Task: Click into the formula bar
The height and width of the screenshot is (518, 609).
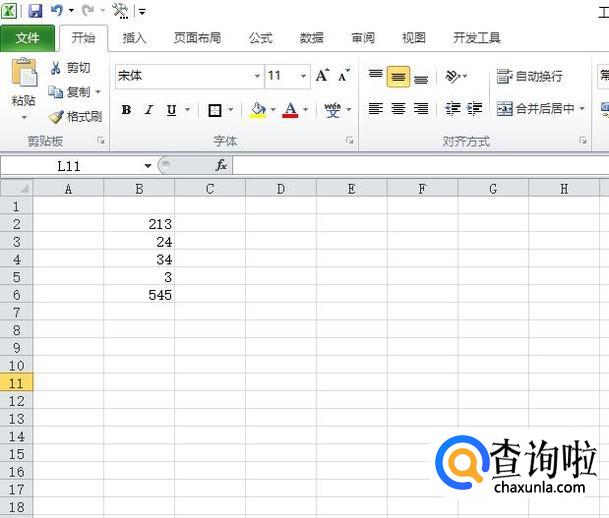Action: 421,166
